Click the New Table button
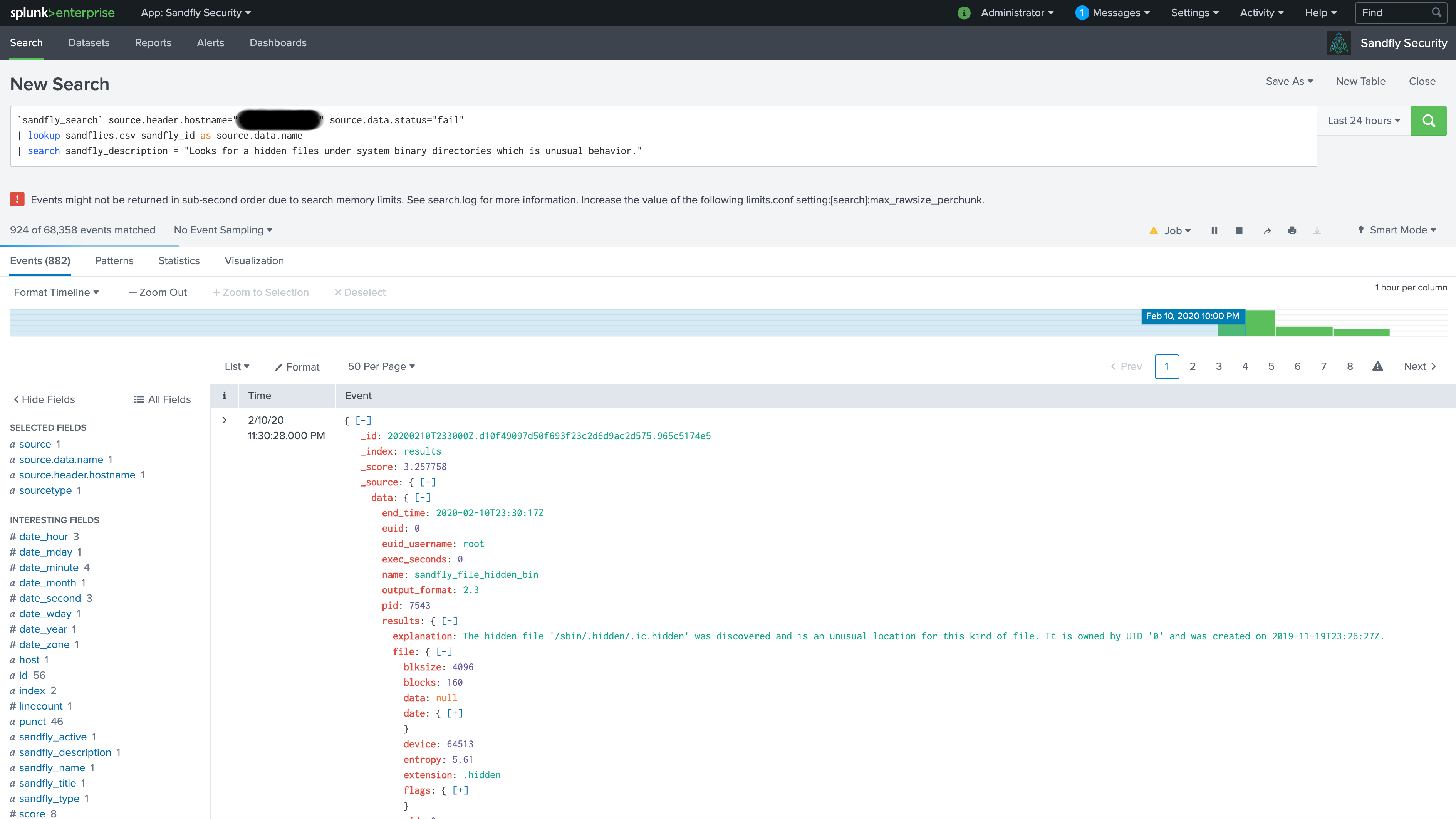 (1361, 81)
